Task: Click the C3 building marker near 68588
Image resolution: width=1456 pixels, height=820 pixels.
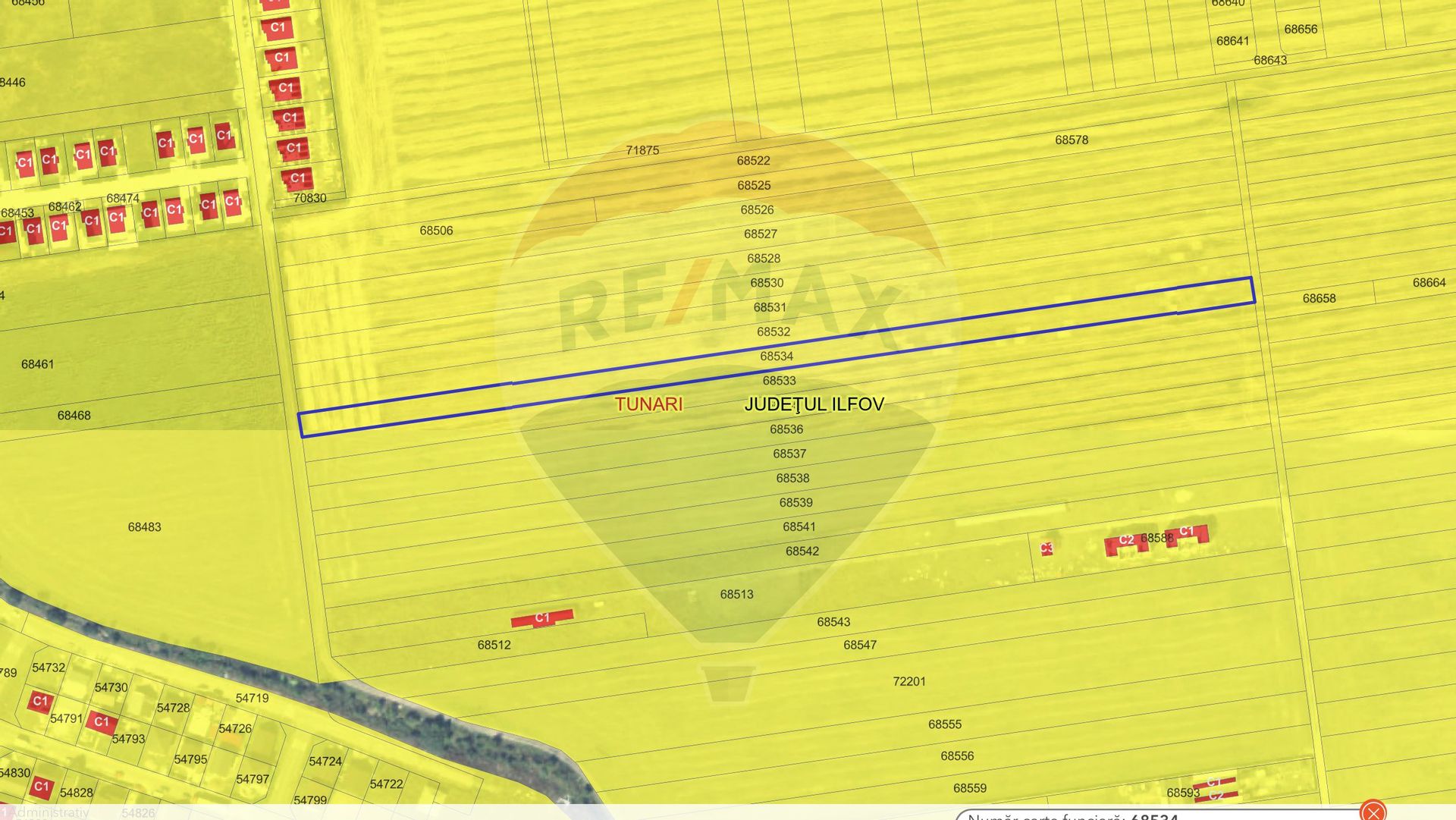Action: coord(1046,548)
